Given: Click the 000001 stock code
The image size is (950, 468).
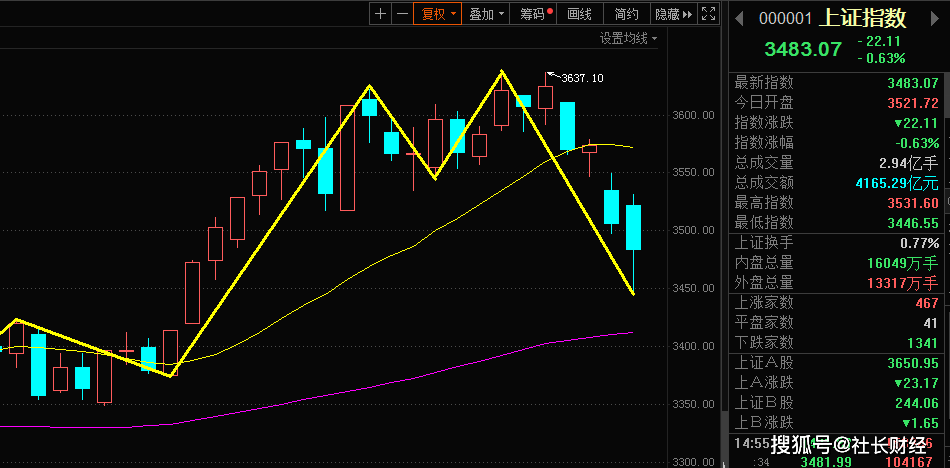Looking at the screenshot, I should pos(785,19).
